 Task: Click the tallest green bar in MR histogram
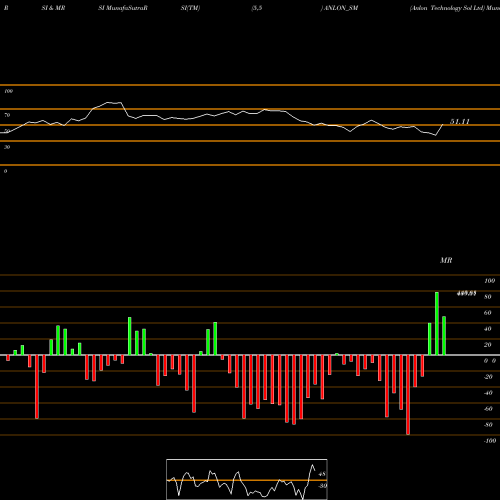point(437,324)
